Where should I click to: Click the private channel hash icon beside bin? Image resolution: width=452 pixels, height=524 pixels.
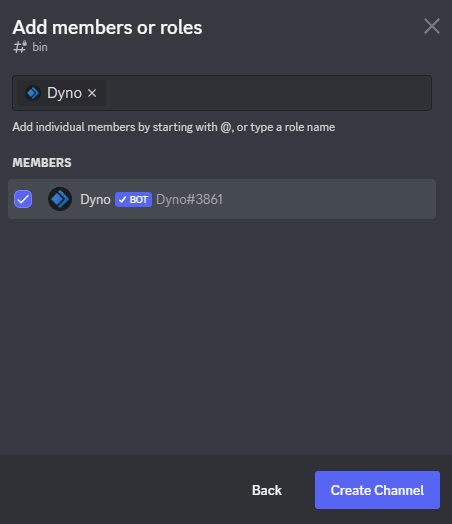20,47
